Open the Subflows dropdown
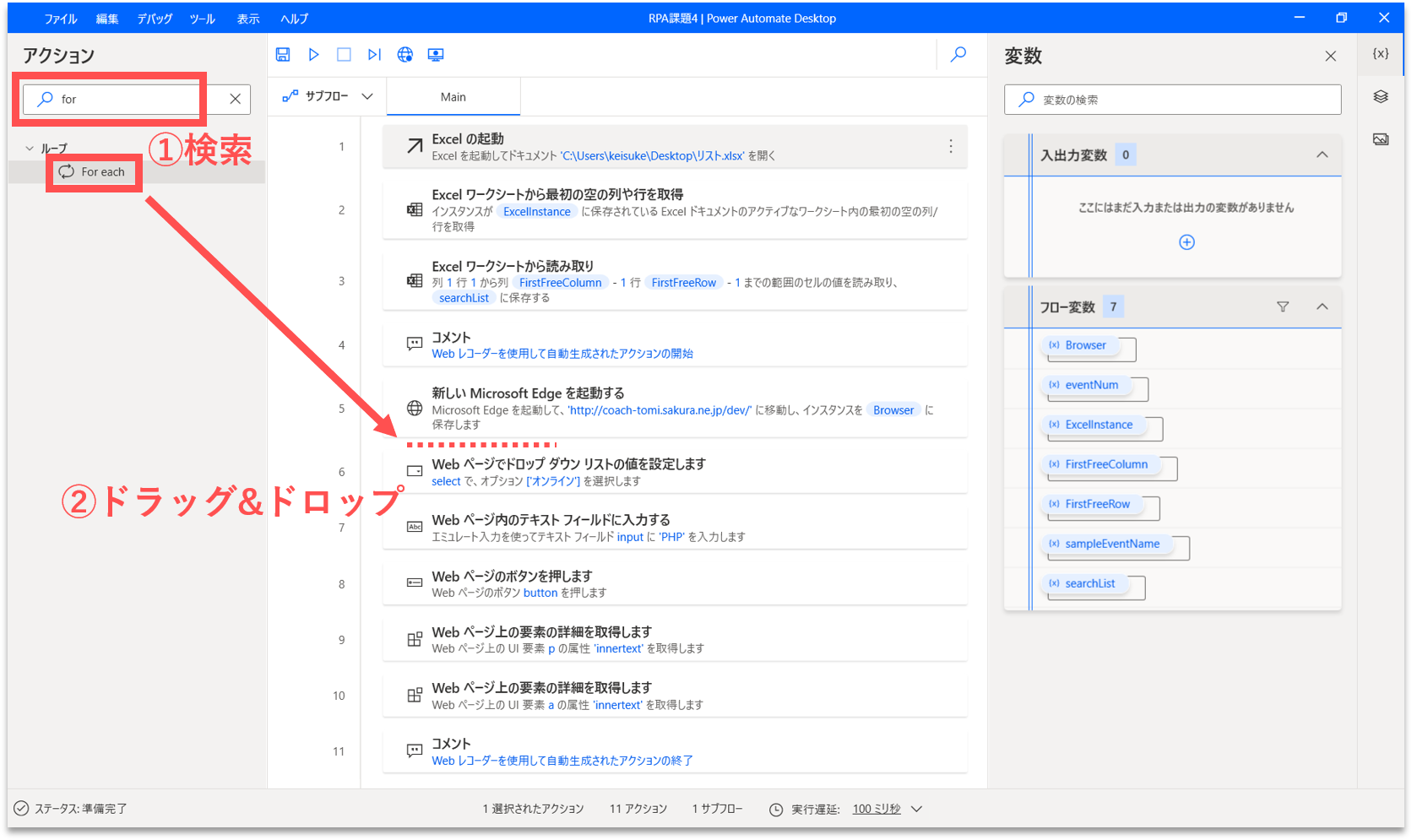 [328, 97]
